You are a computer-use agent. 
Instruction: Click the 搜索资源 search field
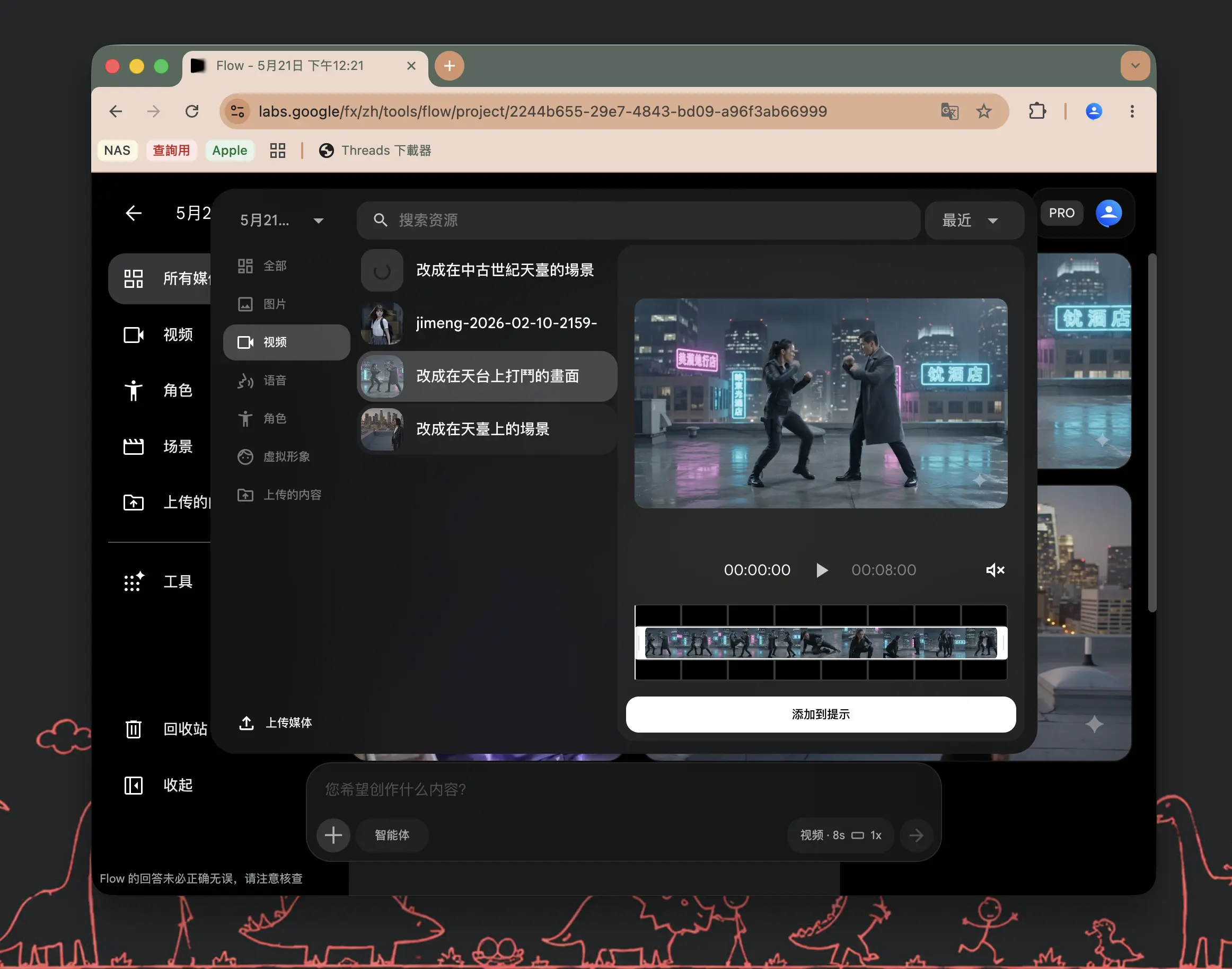click(x=638, y=220)
